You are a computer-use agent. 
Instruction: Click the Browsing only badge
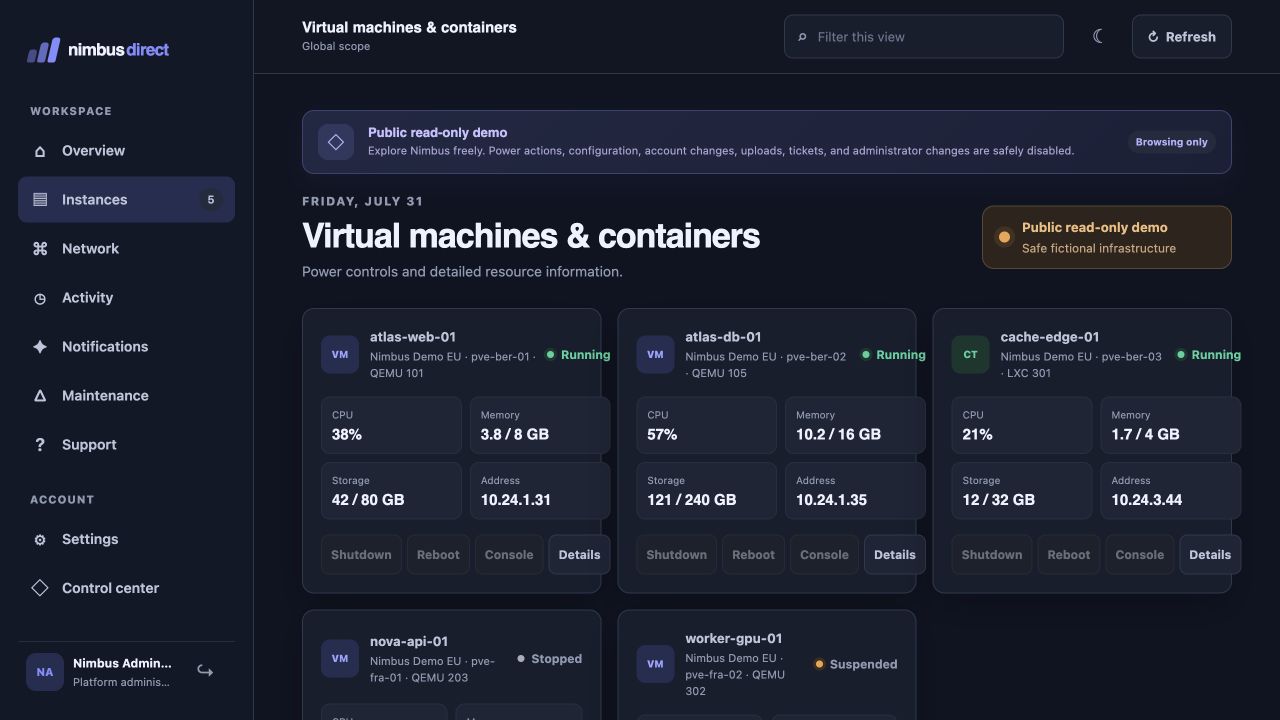click(1171, 142)
